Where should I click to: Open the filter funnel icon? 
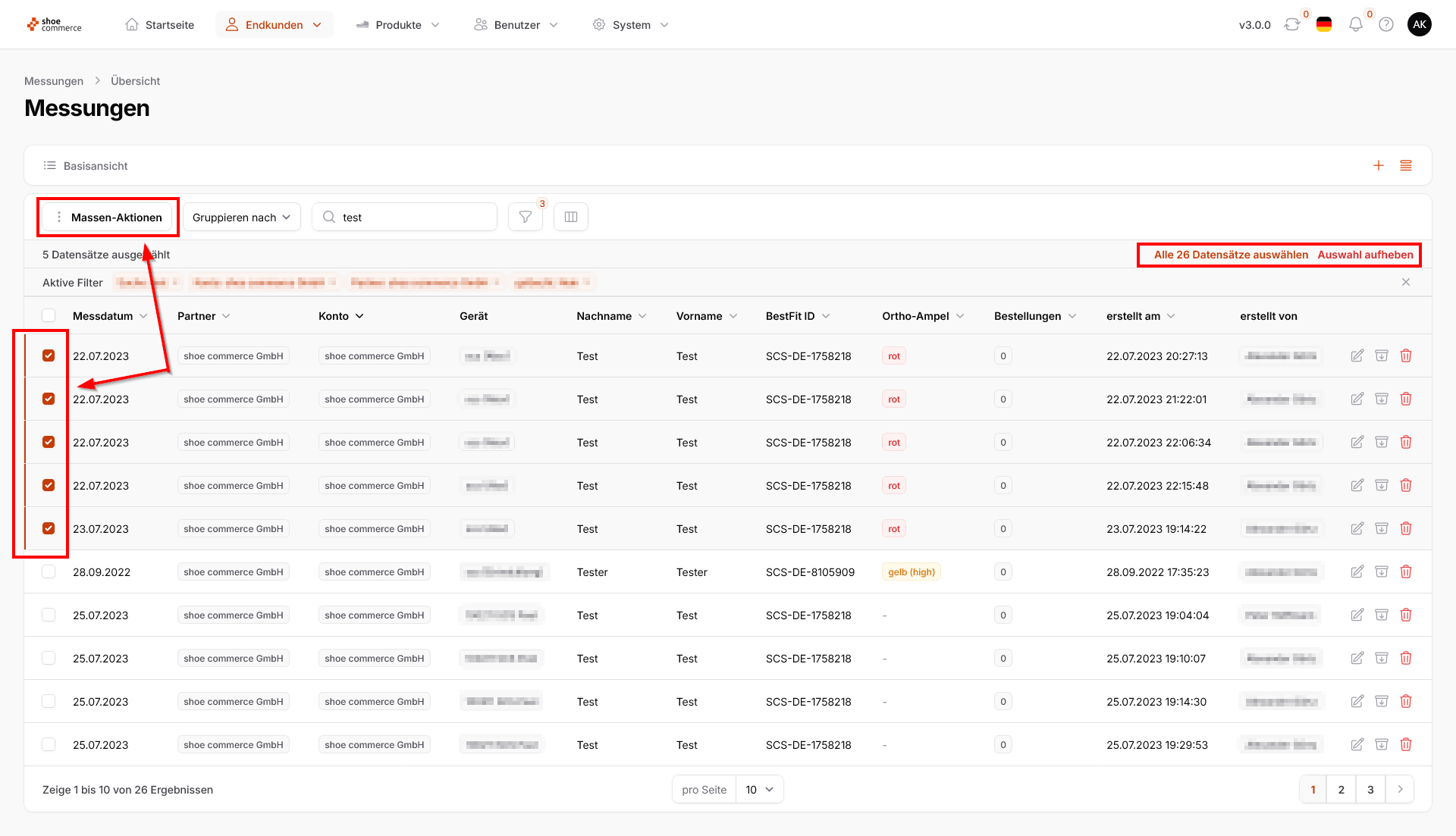525,218
